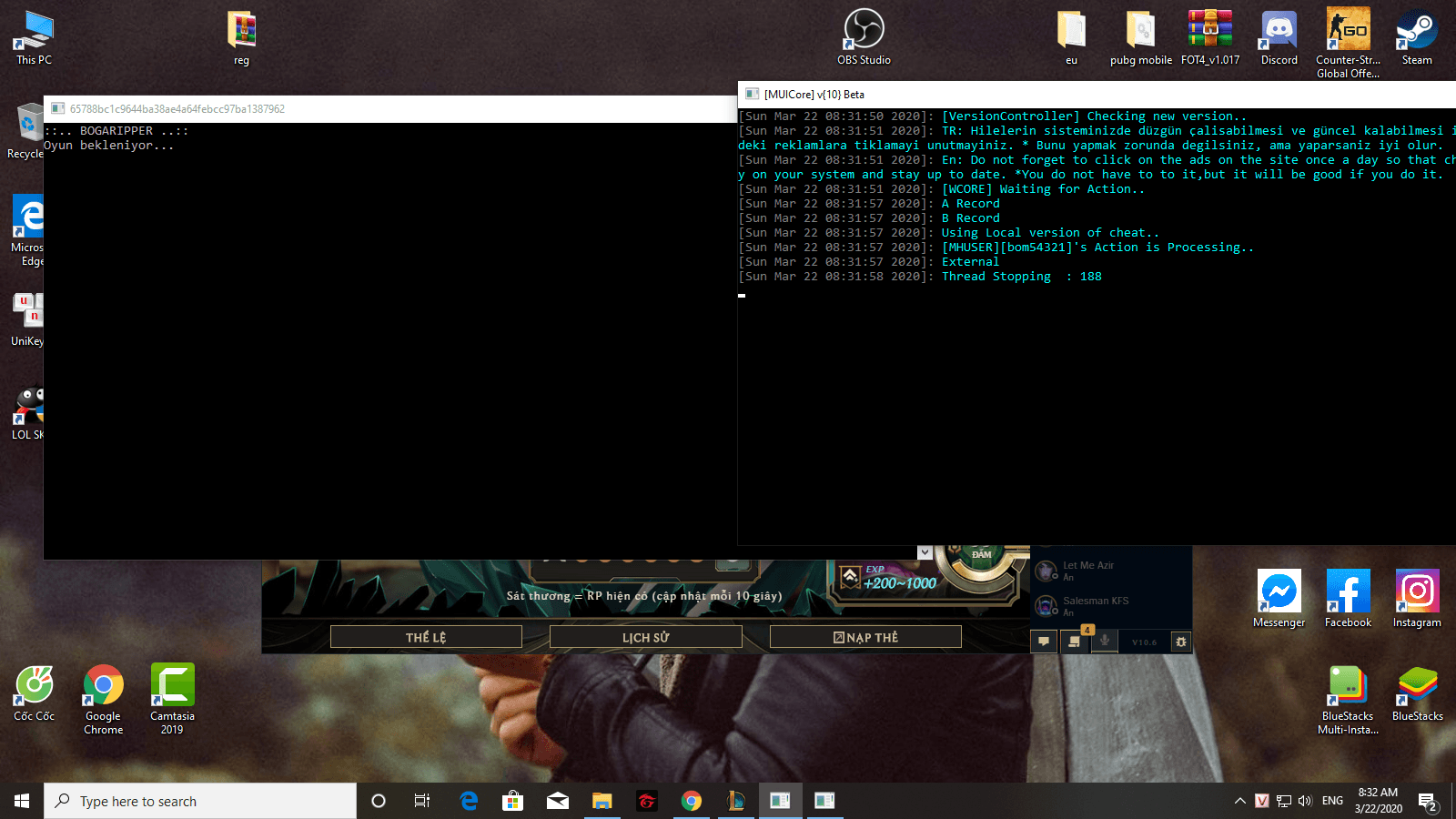
Task: Open the This PC desktop icon
Action: (34, 38)
